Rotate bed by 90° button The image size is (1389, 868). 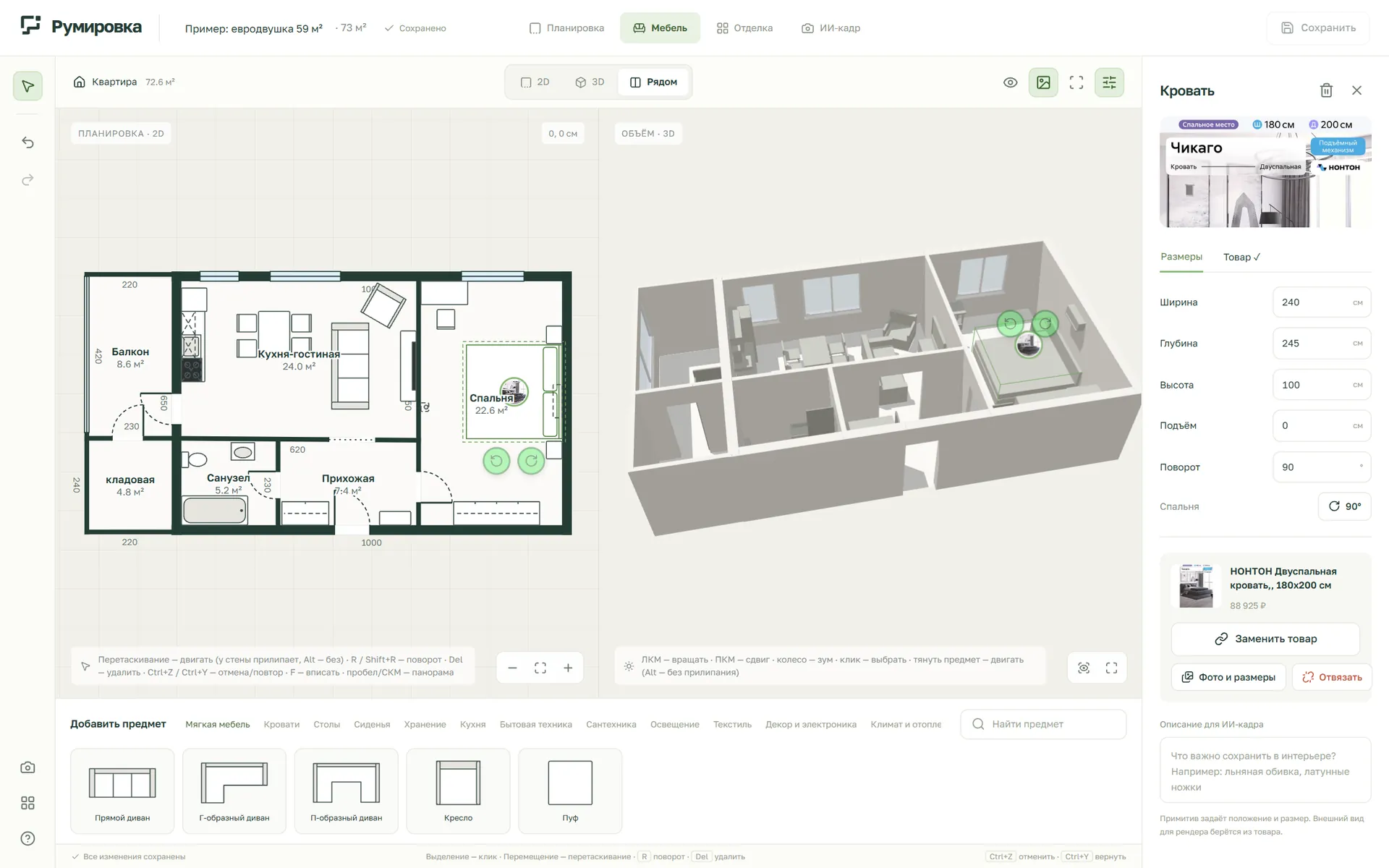(1344, 506)
